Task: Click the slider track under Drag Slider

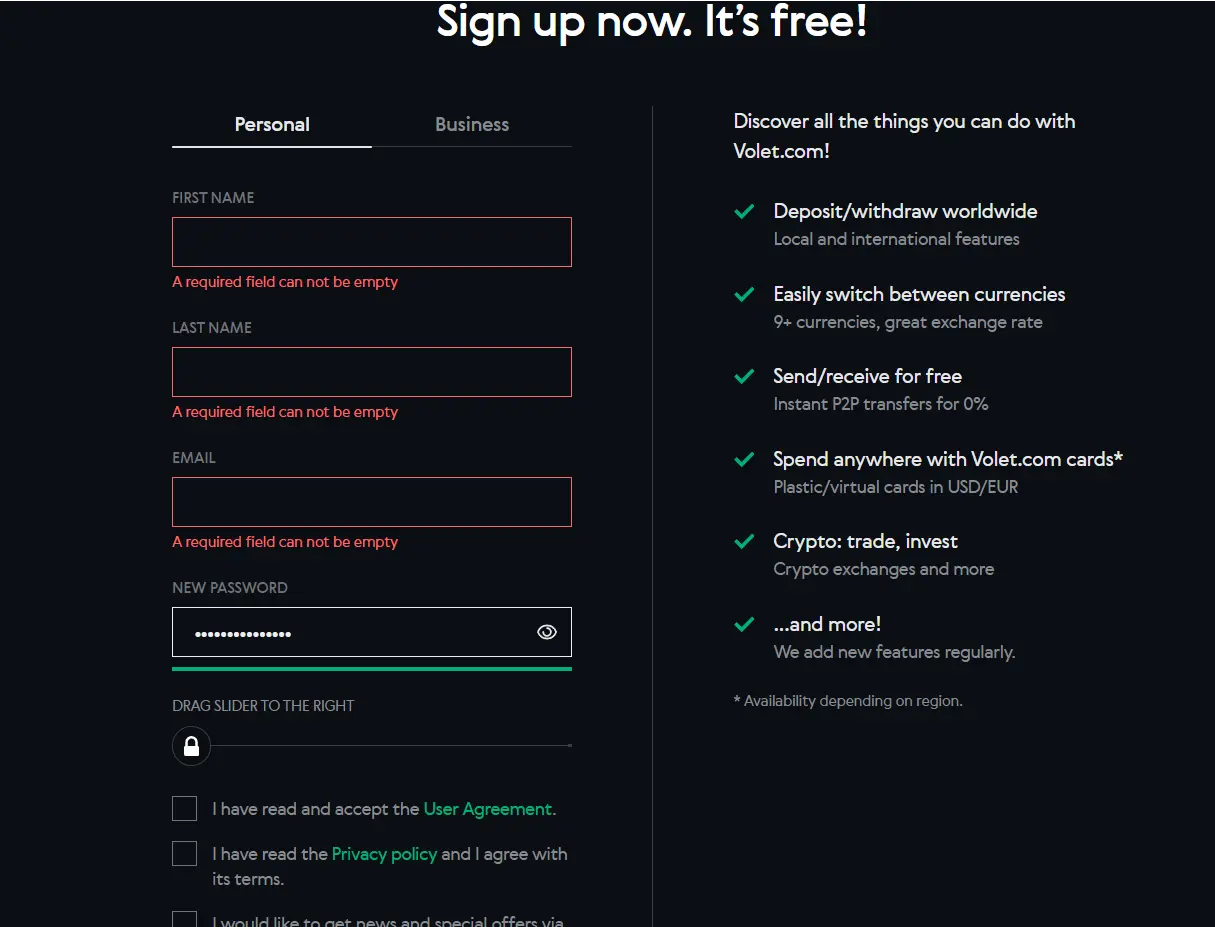Action: 391,746
